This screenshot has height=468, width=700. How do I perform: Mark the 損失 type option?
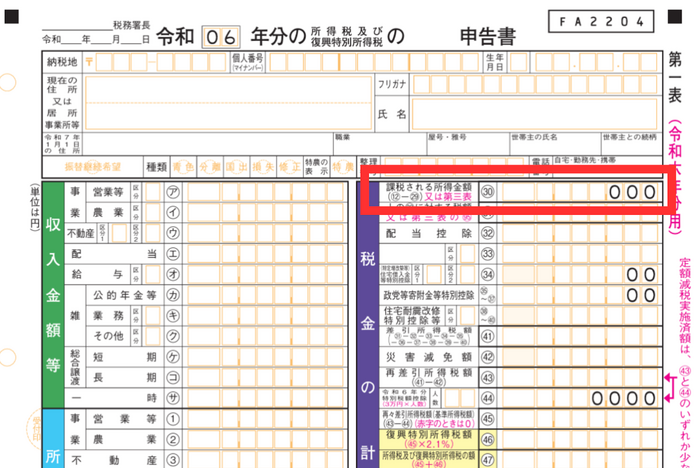tap(263, 167)
